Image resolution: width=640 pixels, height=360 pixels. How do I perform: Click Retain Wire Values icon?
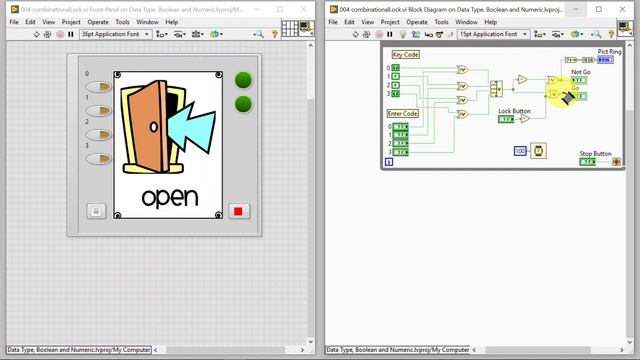416,34
